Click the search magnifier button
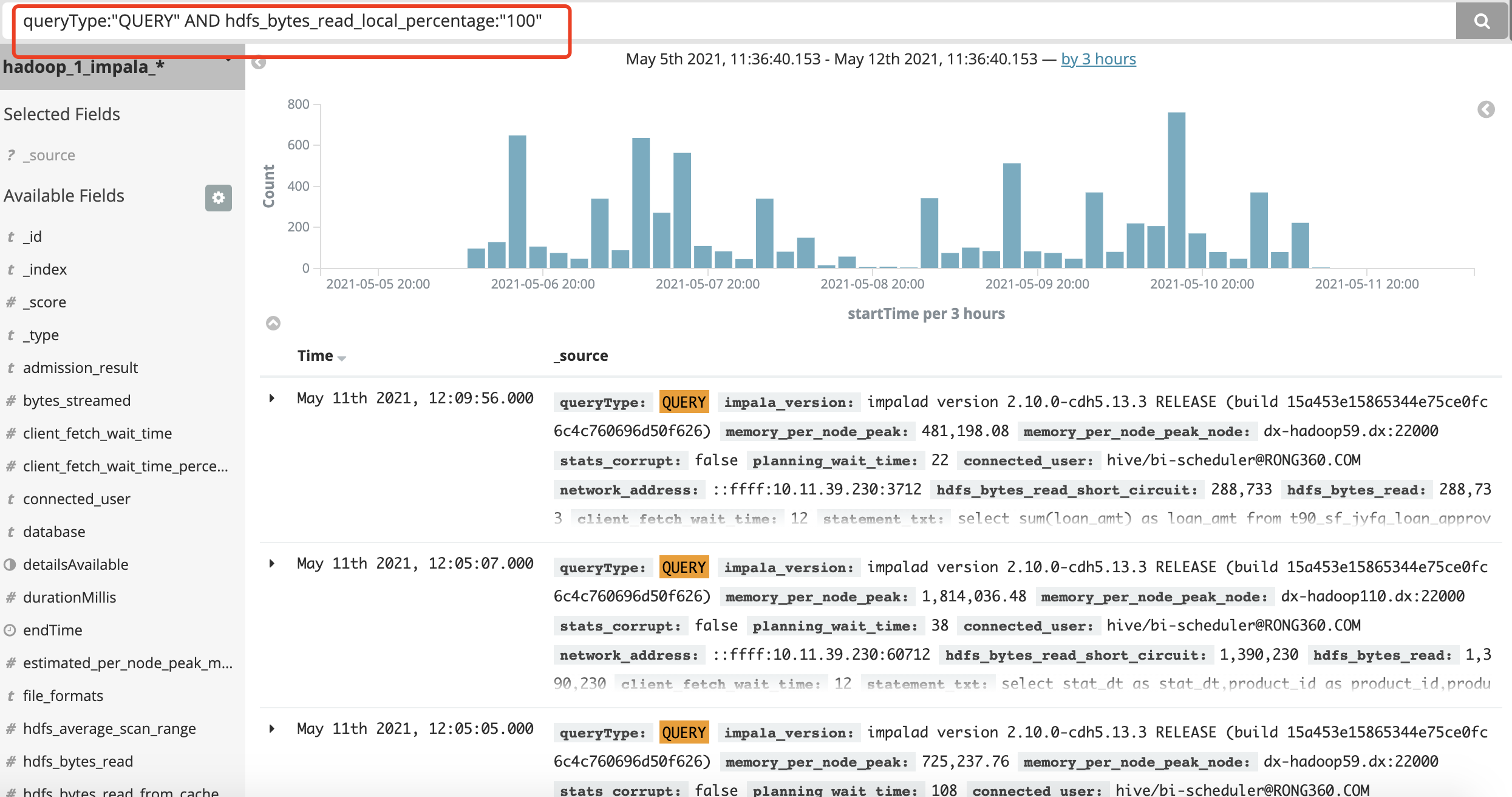The image size is (1512, 797). point(1482,21)
